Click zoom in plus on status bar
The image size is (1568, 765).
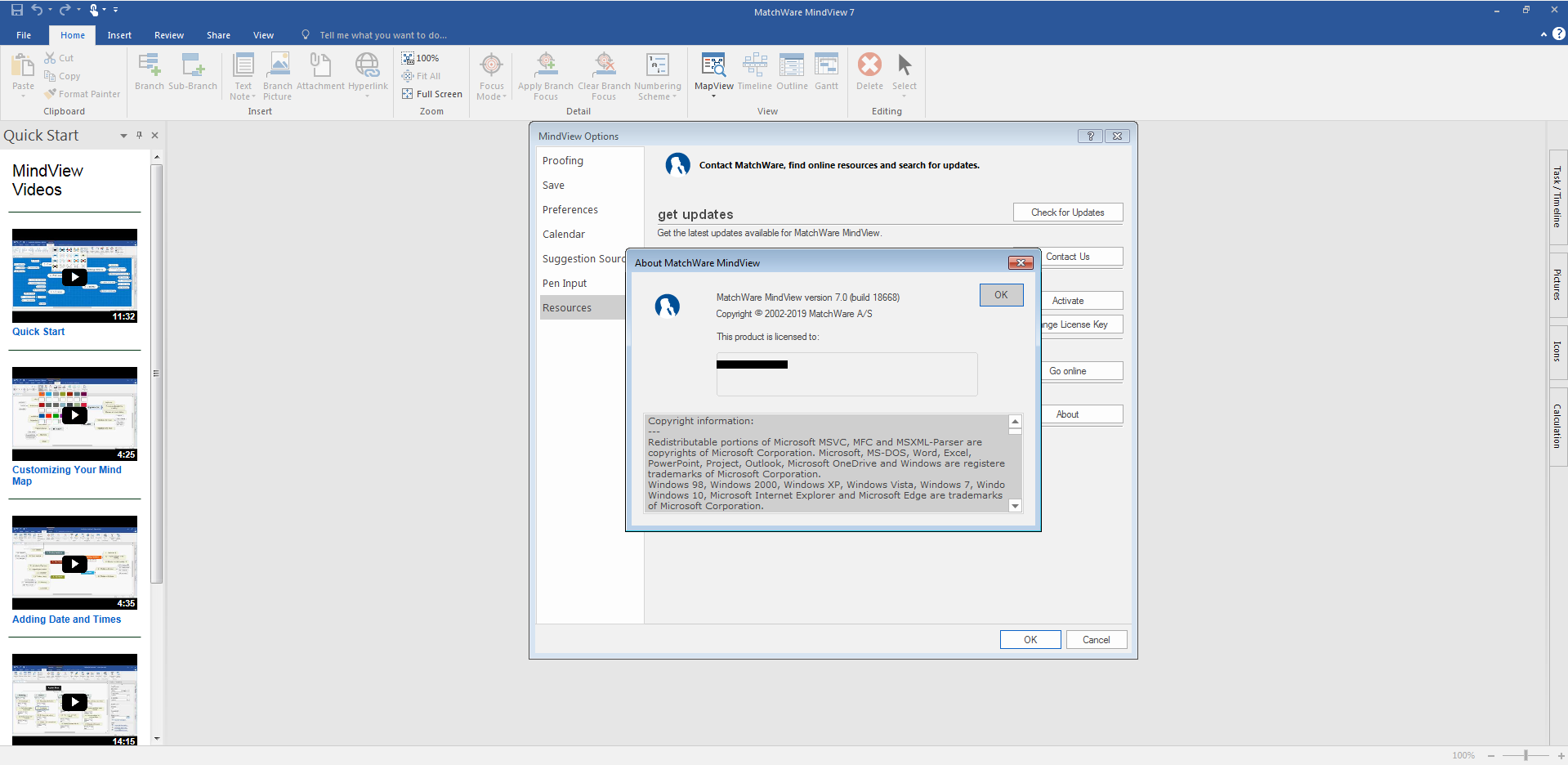[x=1561, y=756]
